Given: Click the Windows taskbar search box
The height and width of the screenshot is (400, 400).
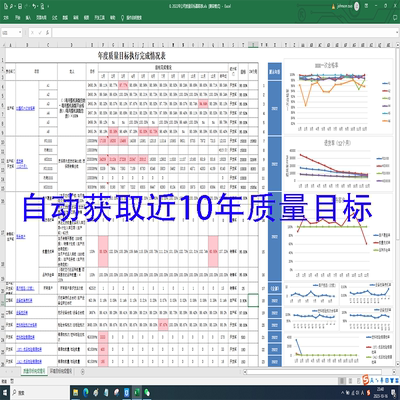Looking at the screenshot, I should click(x=40, y=393).
